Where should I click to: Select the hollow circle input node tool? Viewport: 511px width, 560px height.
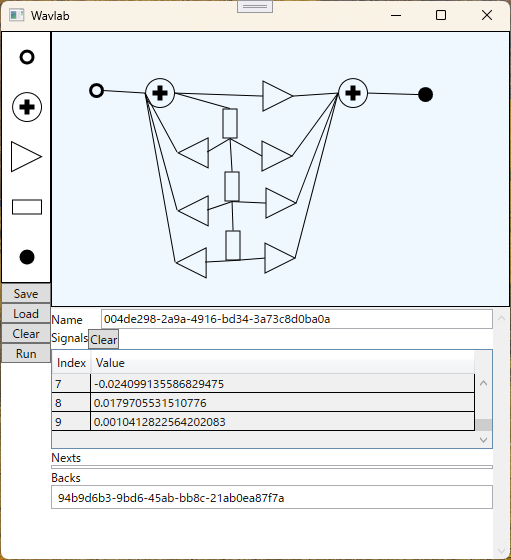coord(27,57)
